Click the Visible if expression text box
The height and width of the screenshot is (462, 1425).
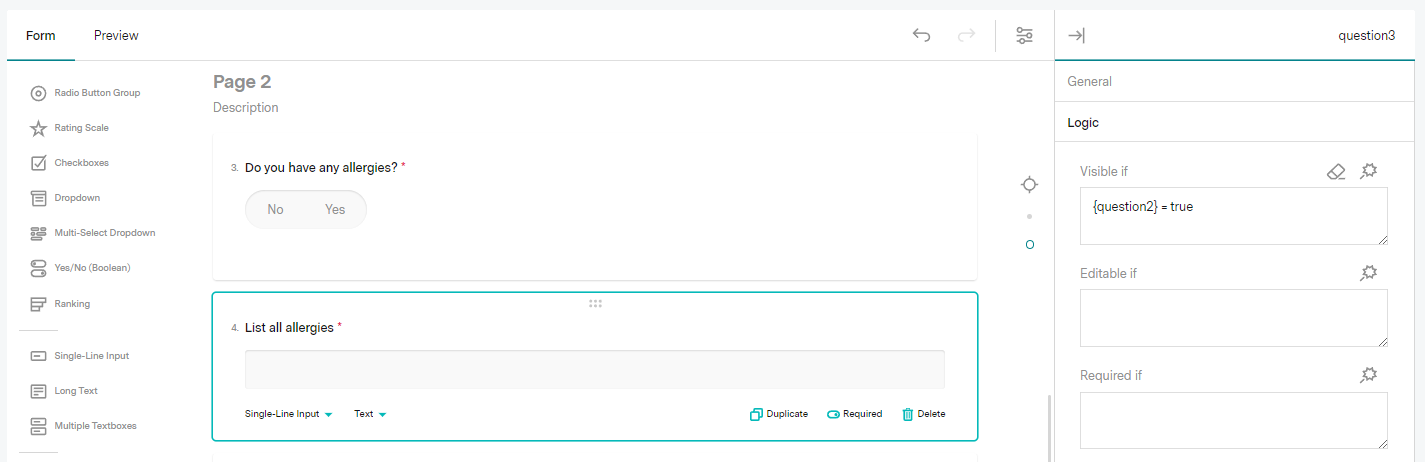point(1233,216)
